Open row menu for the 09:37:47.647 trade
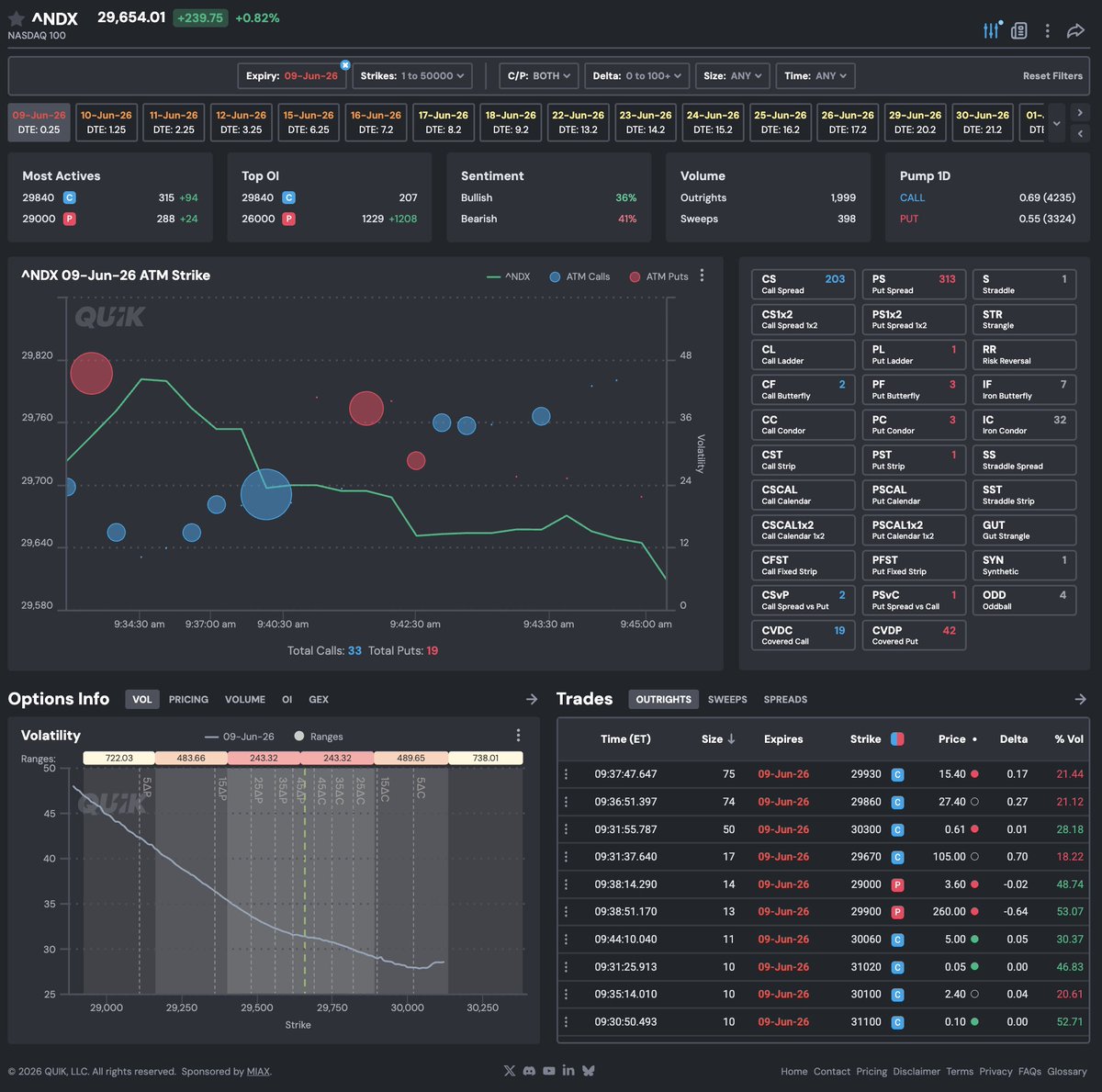 point(566,774)
